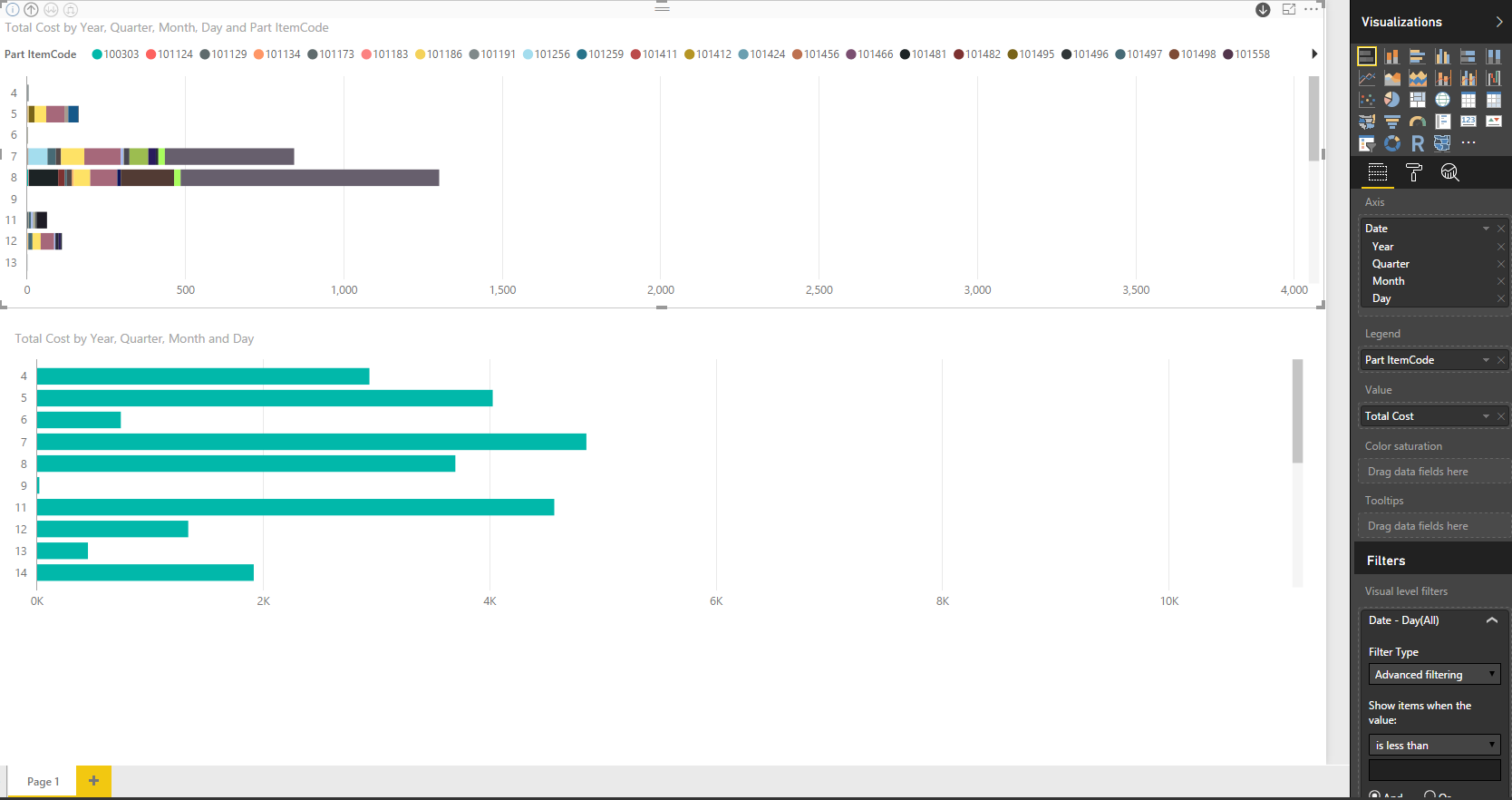Open the Advanced filtering type dropdown

click(1435, 675)
